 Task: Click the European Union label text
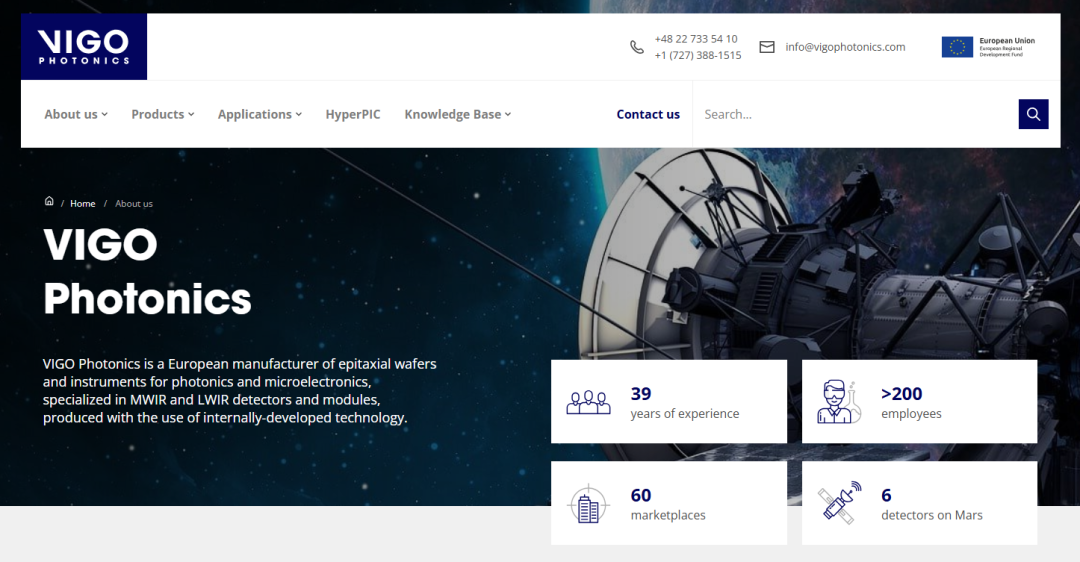[1007, 41]
